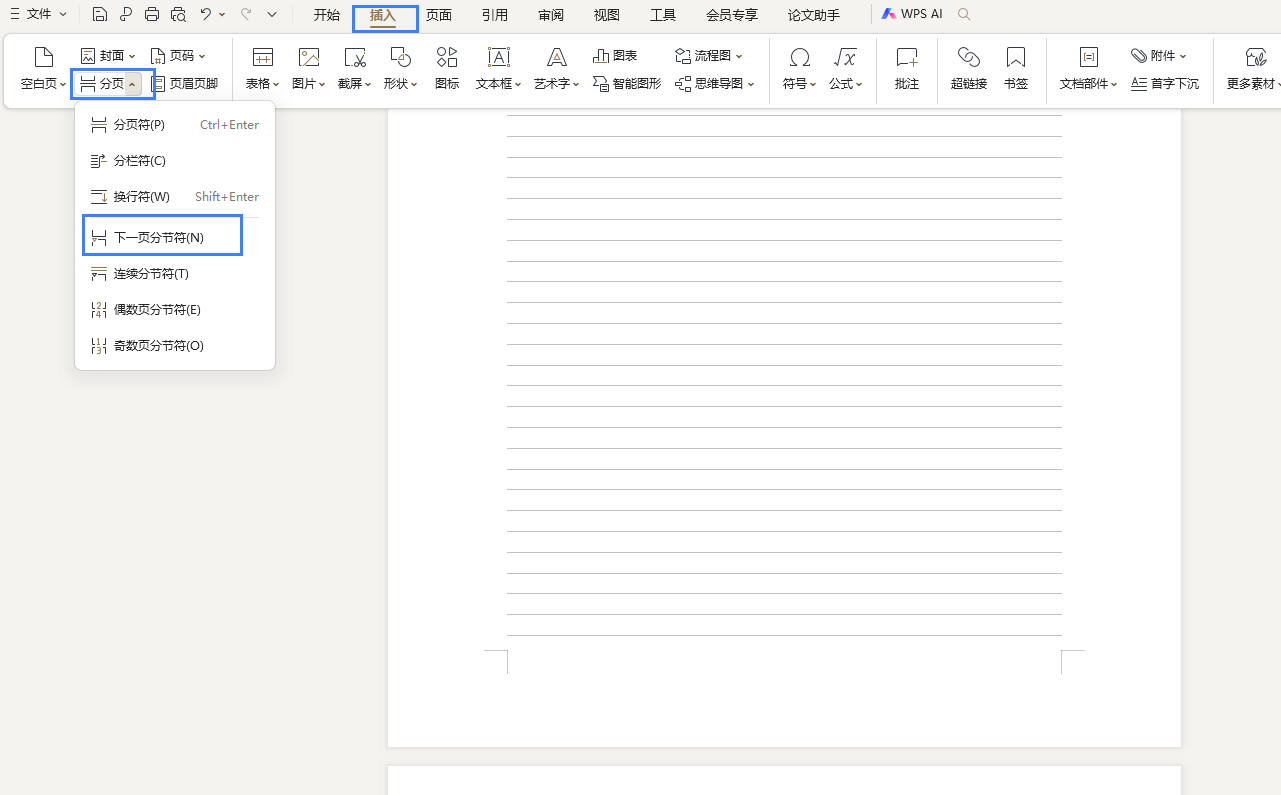
Task: Click the 插入 ribbon tab
Action: [384, 16]
